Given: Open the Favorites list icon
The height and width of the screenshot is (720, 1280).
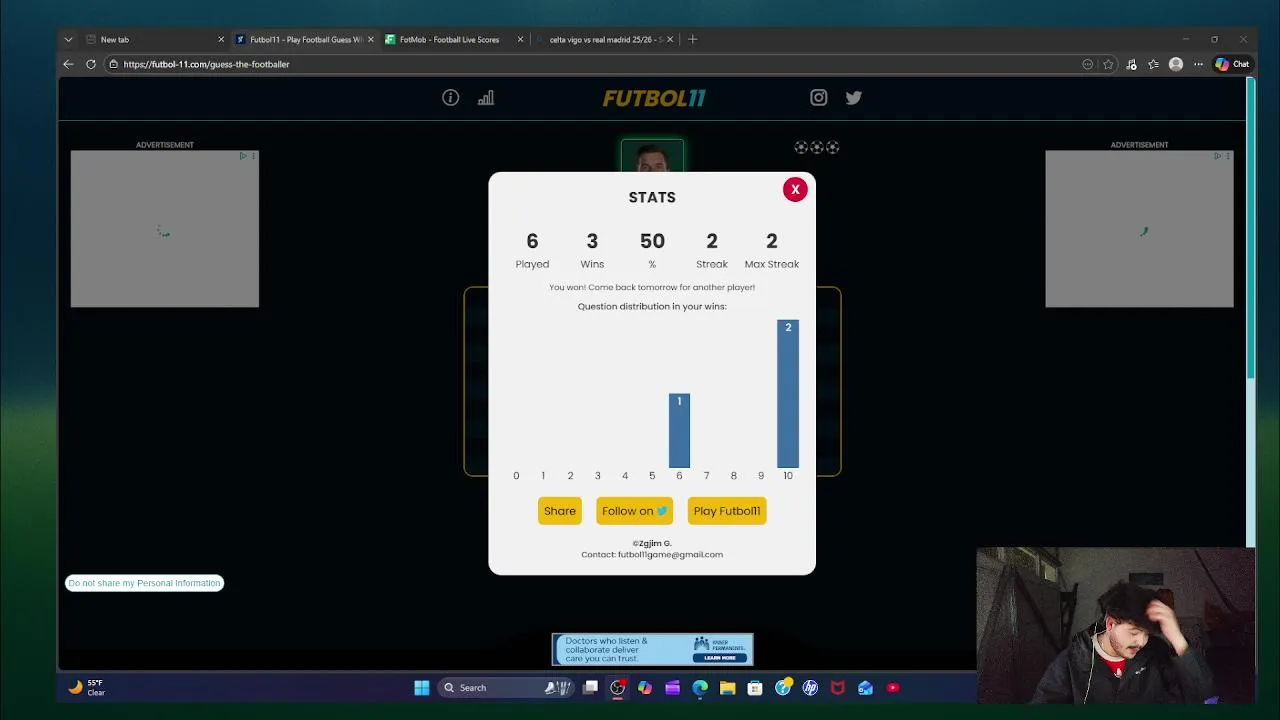Looking at the screenshot, I should [x=1154, y=64].
